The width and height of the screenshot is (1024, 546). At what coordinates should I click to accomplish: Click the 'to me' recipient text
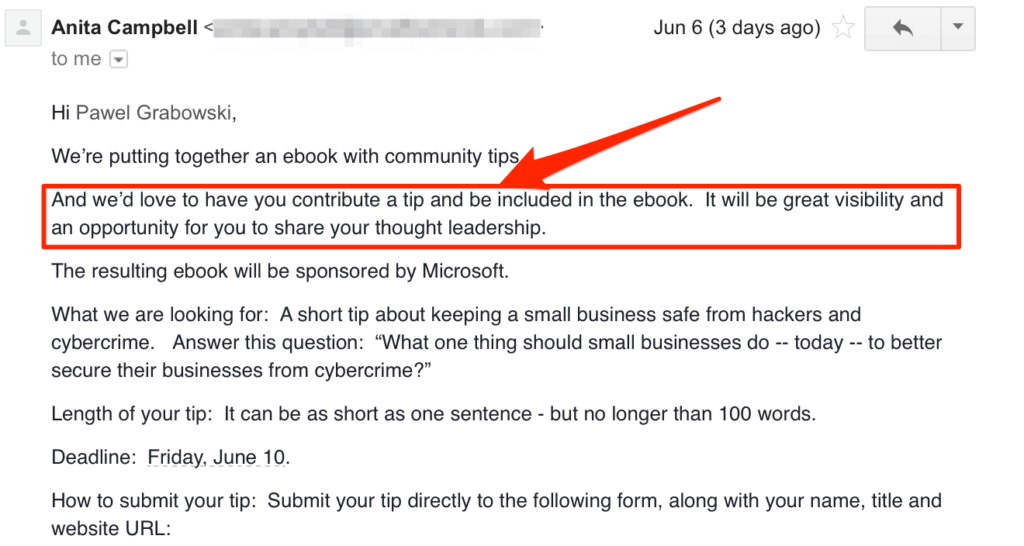[x=76, y=59]
